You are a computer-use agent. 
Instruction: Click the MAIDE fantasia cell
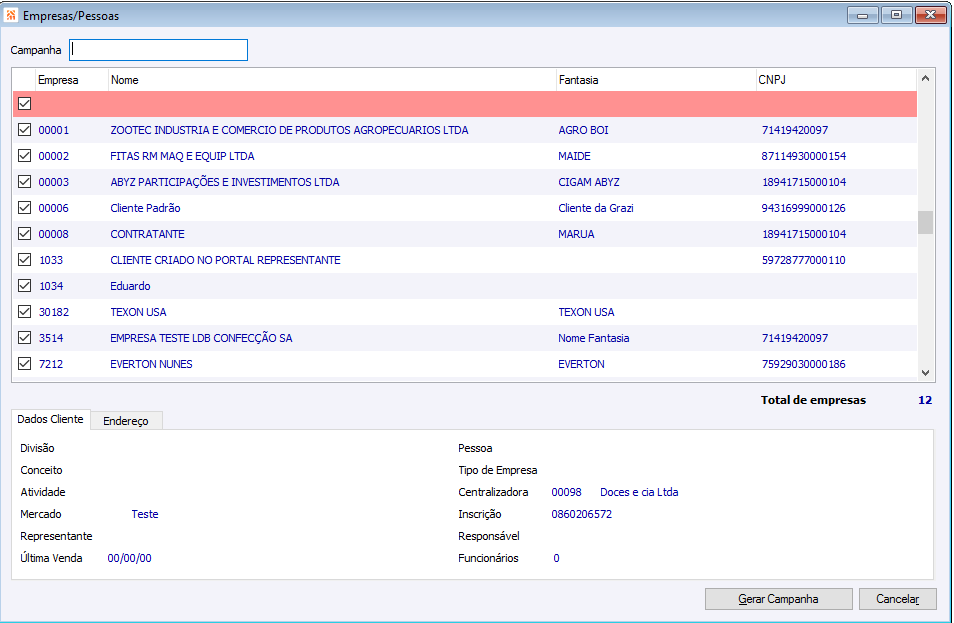pos(574,156)
